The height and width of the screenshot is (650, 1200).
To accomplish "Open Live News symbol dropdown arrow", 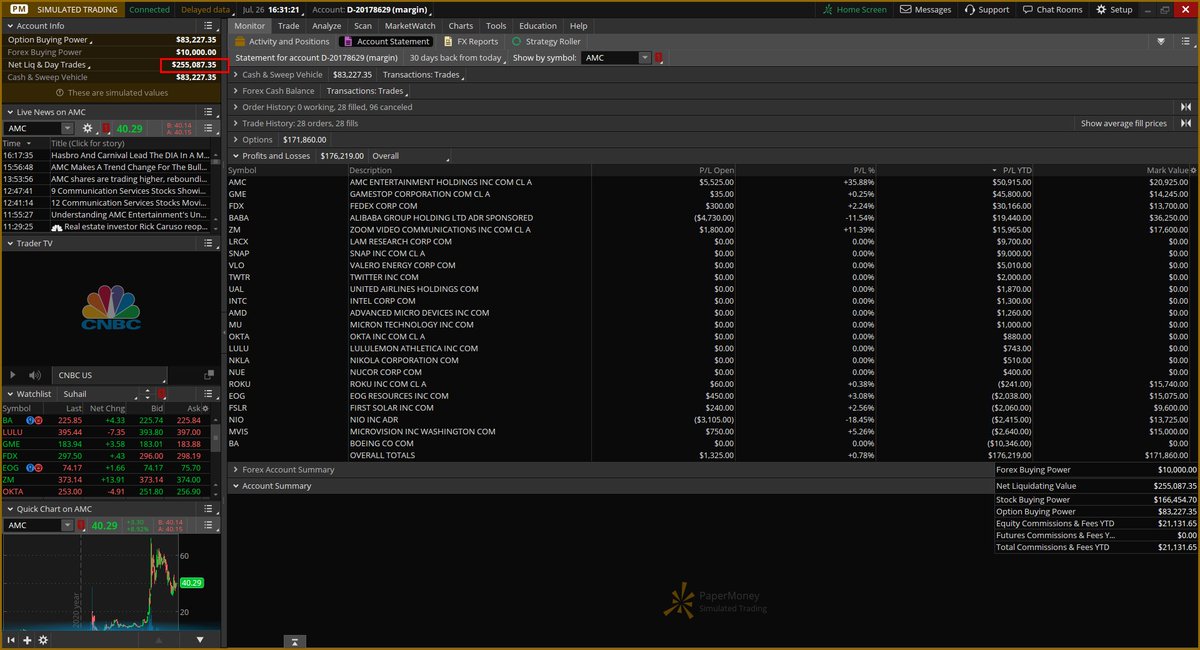I will [x=68, y=128].
